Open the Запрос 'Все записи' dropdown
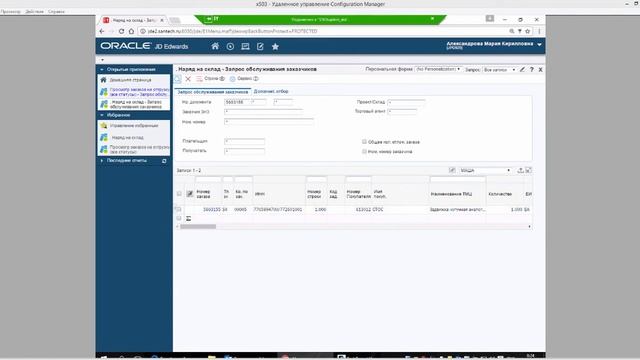Screen dimensions: 640x360 click(x=499, y=70)
